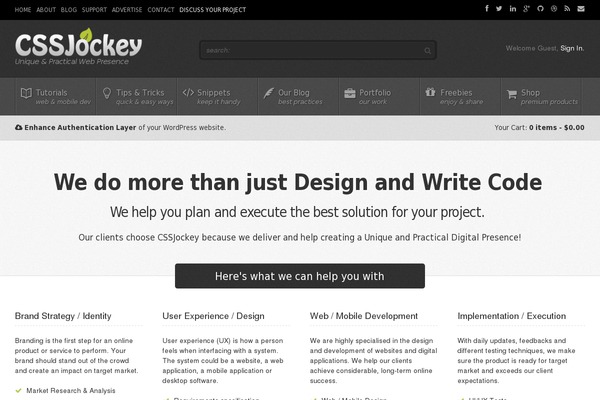Click the User Experience / Design heading
600x400 pixels.
[x=213, y=316]
